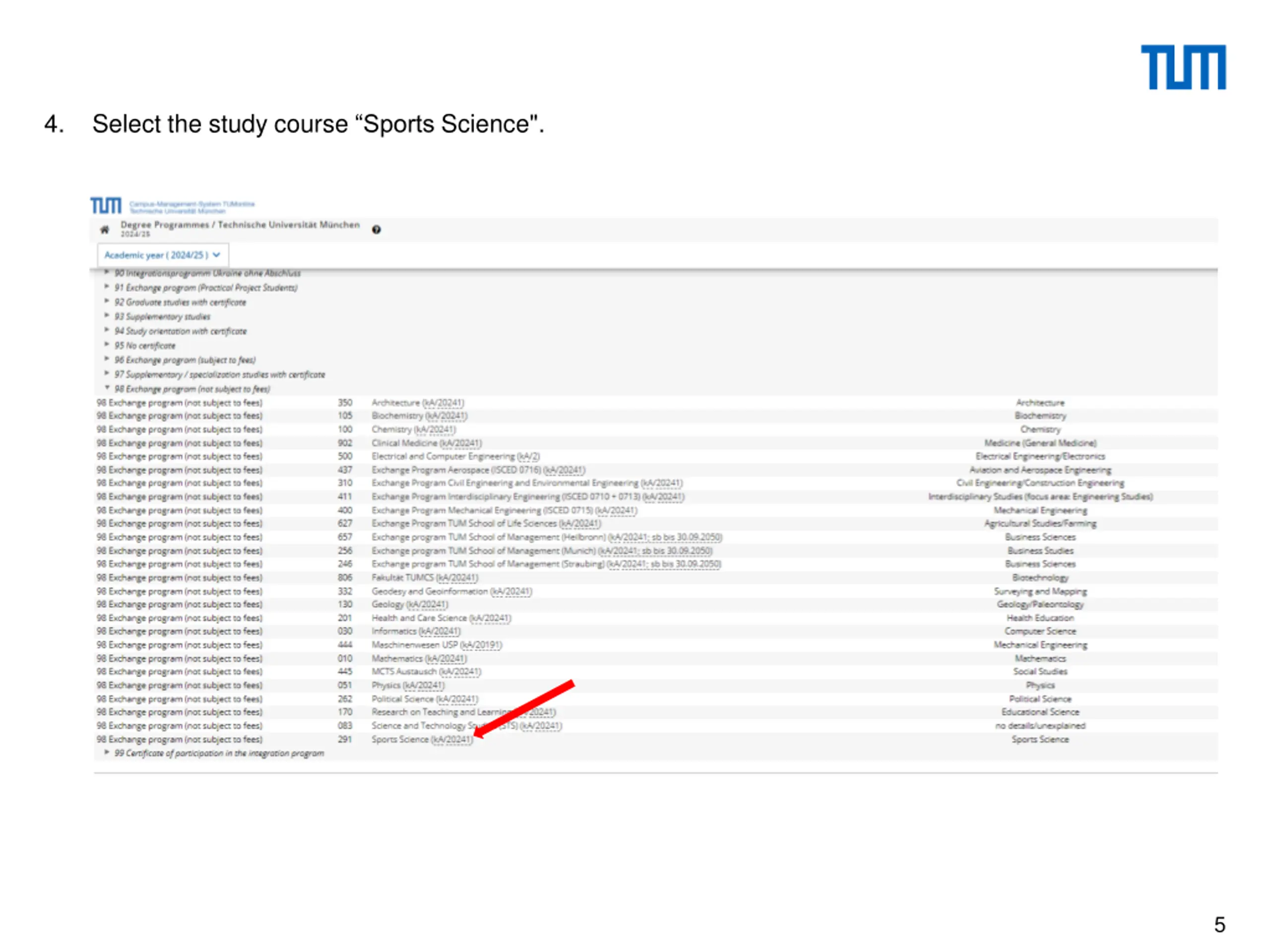Click the home icon in breadcrumb bar
1270x952 pixels.
[105, 230]
